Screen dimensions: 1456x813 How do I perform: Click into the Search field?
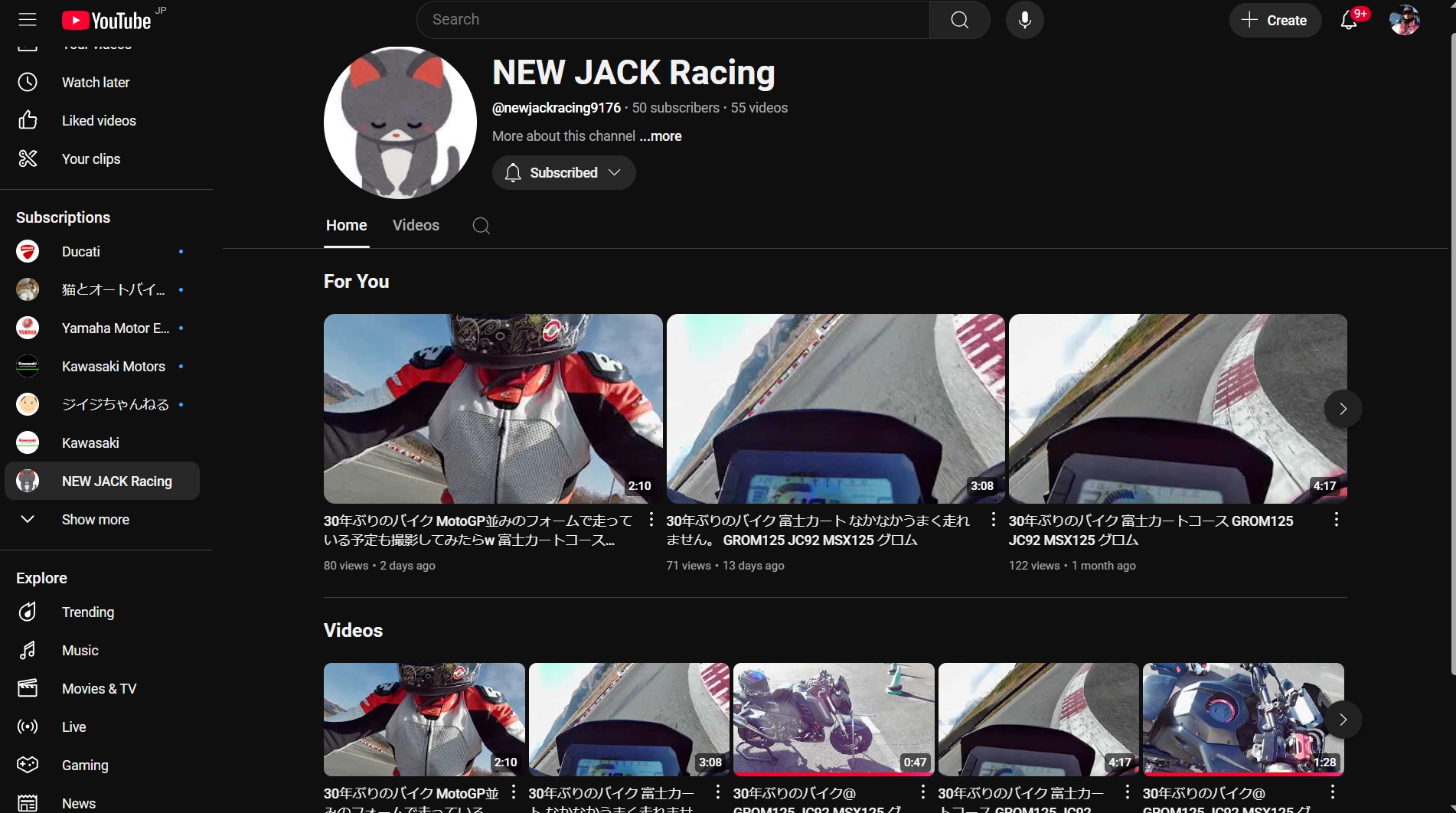pyautogui.click(x=674, y=20)
